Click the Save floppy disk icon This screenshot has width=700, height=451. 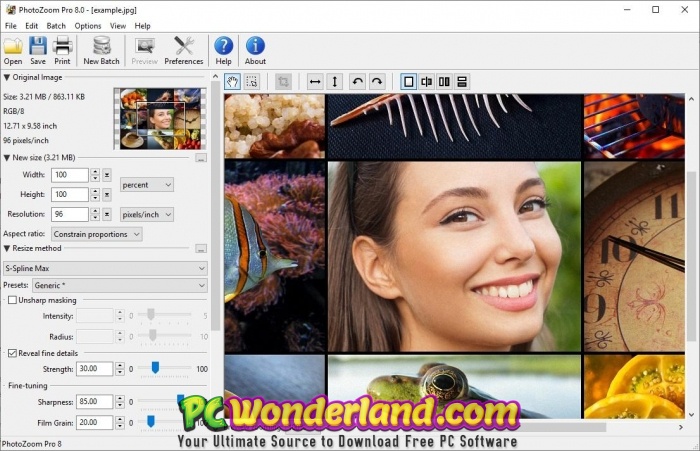[38, 50]
